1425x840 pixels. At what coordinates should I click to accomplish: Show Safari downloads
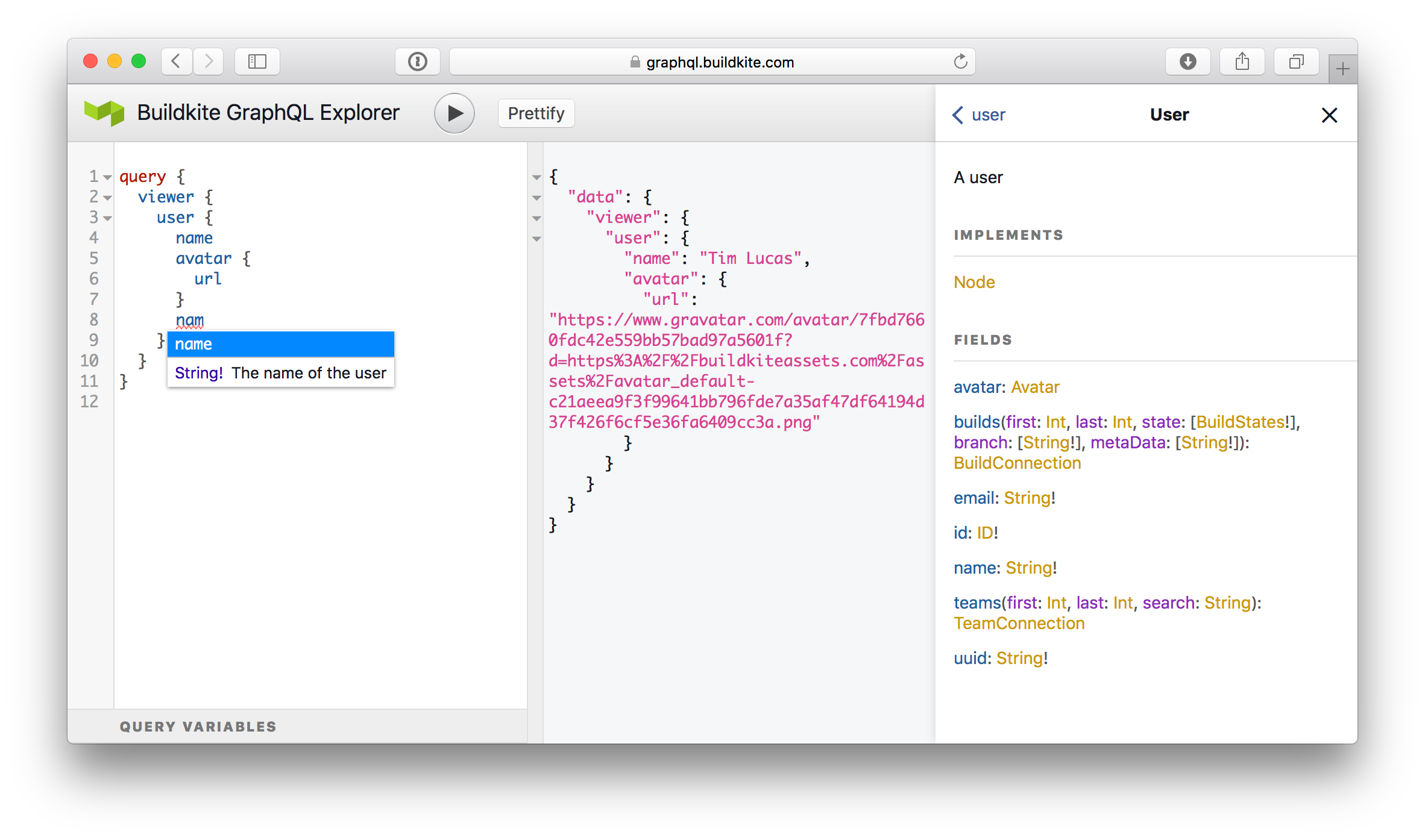coord(1187,61)
